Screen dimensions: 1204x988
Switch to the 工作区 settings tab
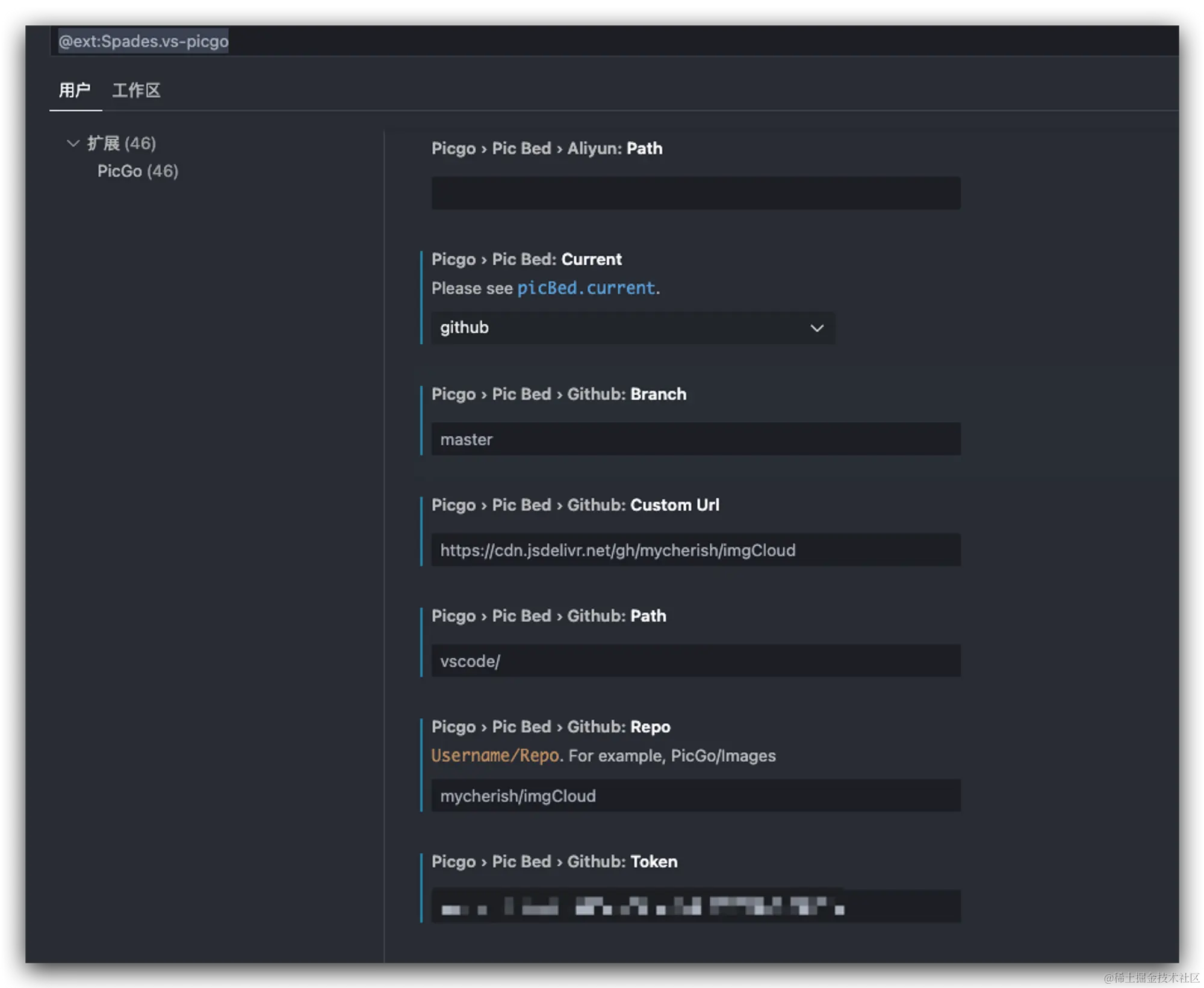coord(136,90)
